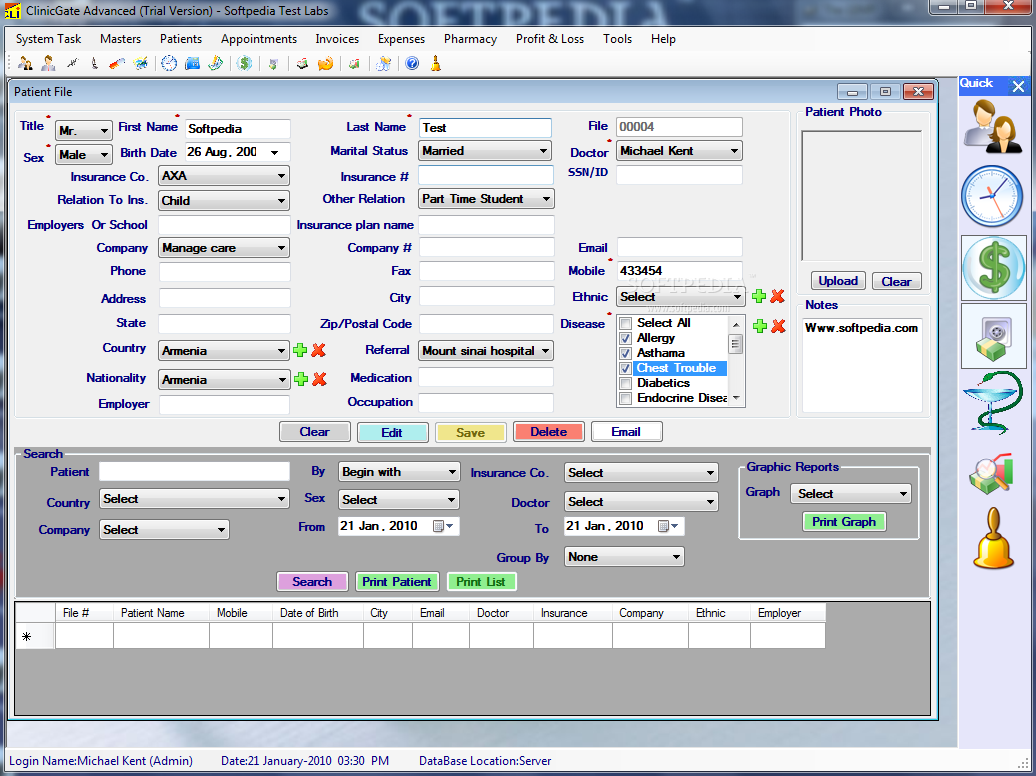1036x776 pixels.
Task: Click the red capsule pill toolbar icon
Action: (x=117, y=63)
